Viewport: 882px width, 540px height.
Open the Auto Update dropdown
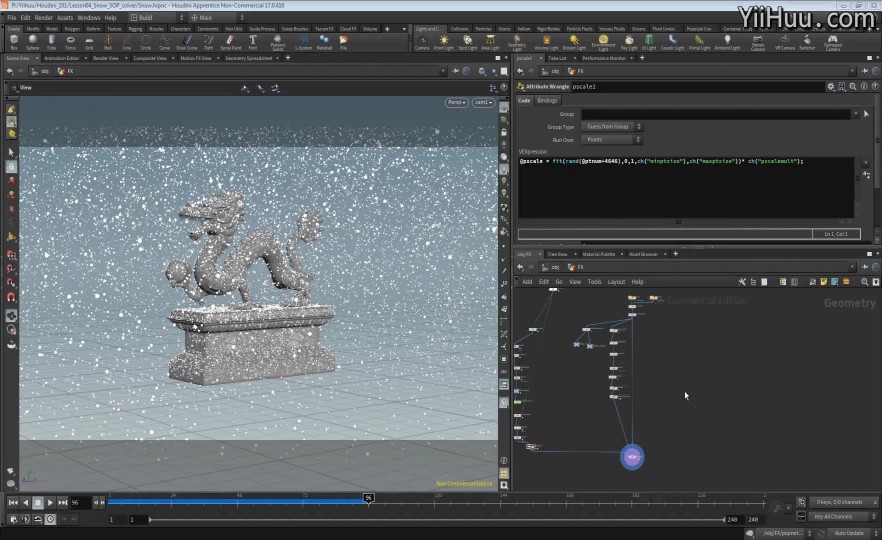click(853, 533)
